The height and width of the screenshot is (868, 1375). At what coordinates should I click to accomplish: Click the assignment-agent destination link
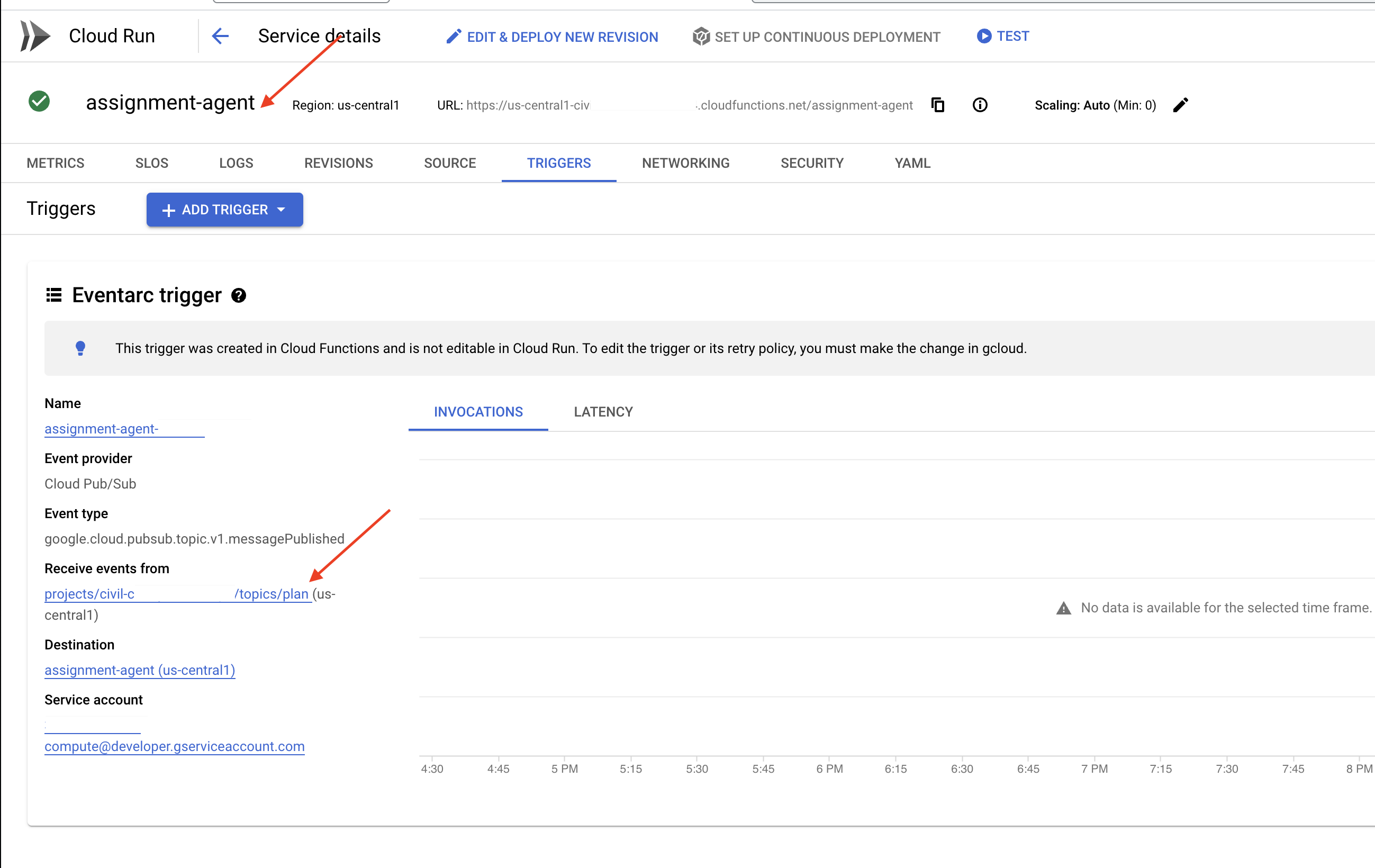tap(139, 670)
